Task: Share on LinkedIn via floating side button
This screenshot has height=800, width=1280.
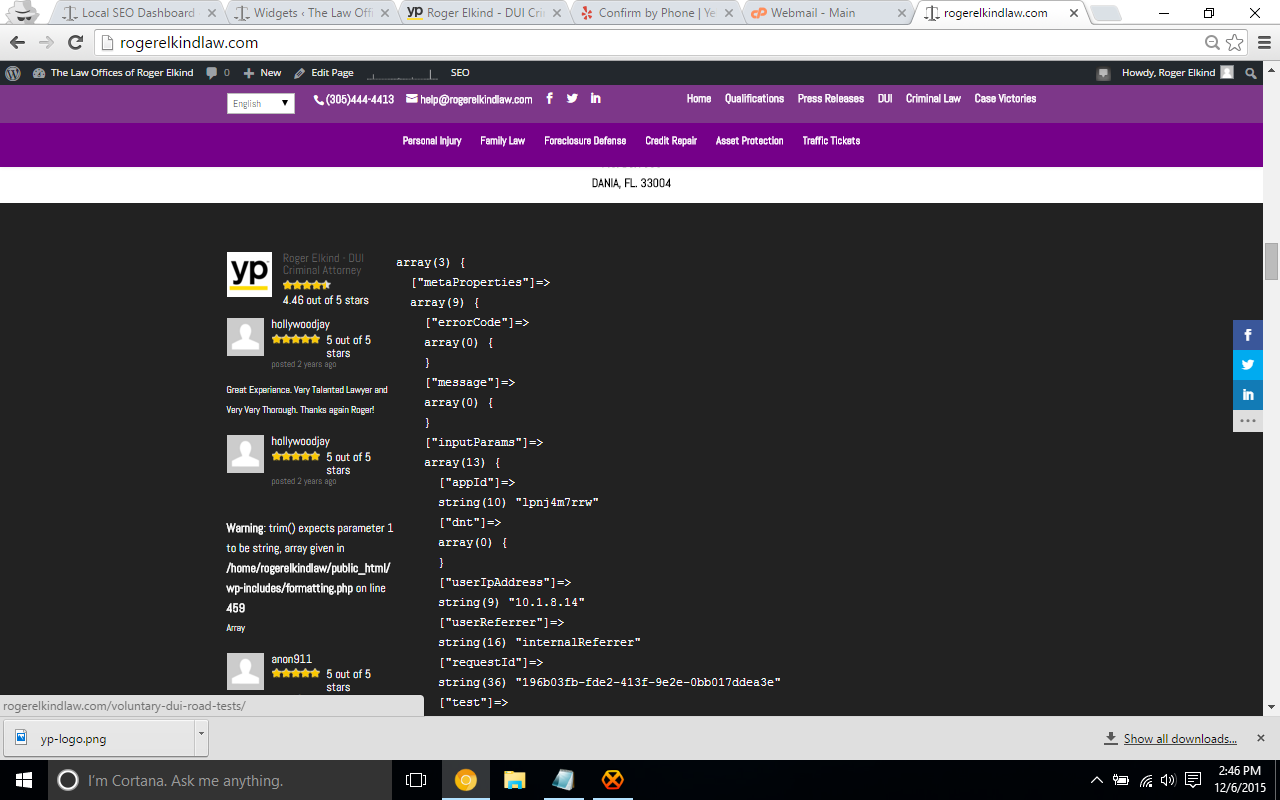Action: [1248, 395]
